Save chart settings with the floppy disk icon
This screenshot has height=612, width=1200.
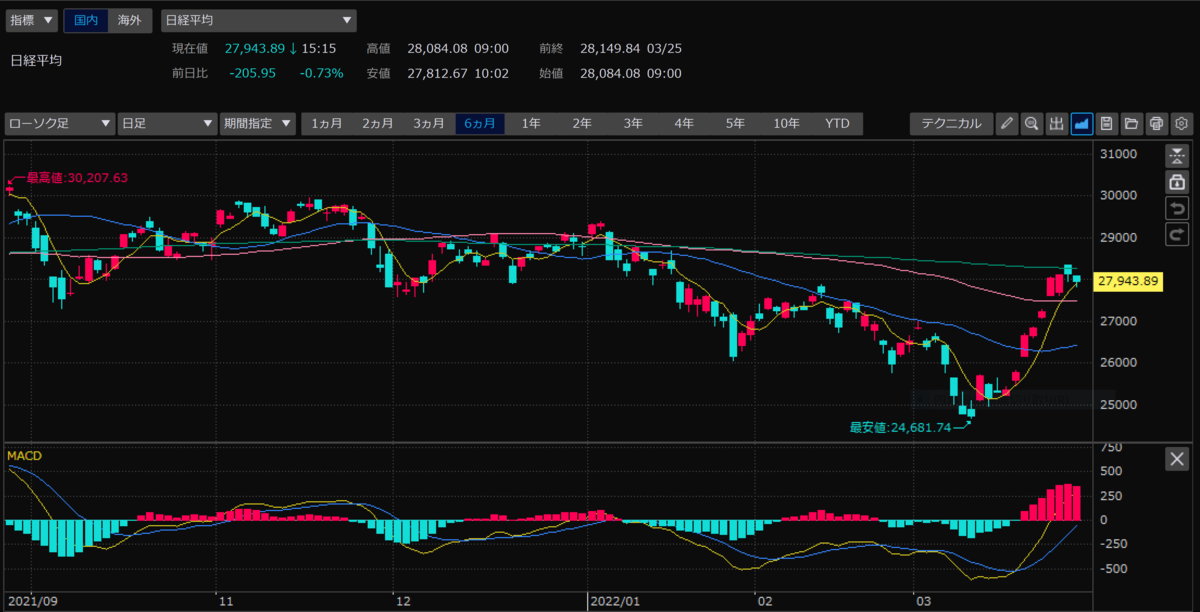1106,124
